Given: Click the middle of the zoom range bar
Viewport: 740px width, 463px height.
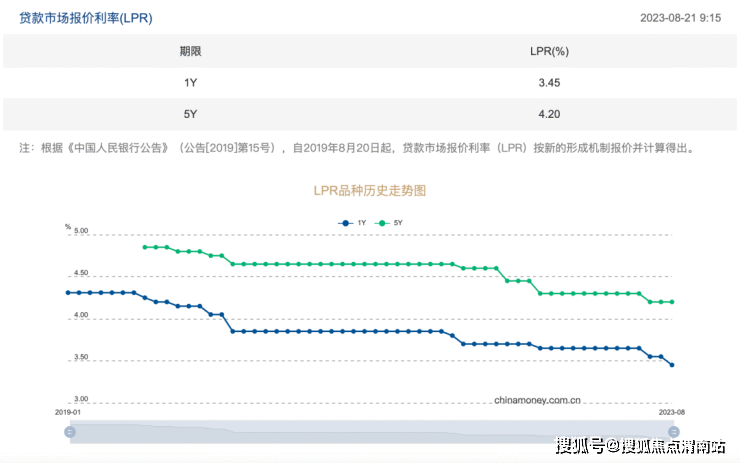Looking at the screenshot, I should click(371, 432).
